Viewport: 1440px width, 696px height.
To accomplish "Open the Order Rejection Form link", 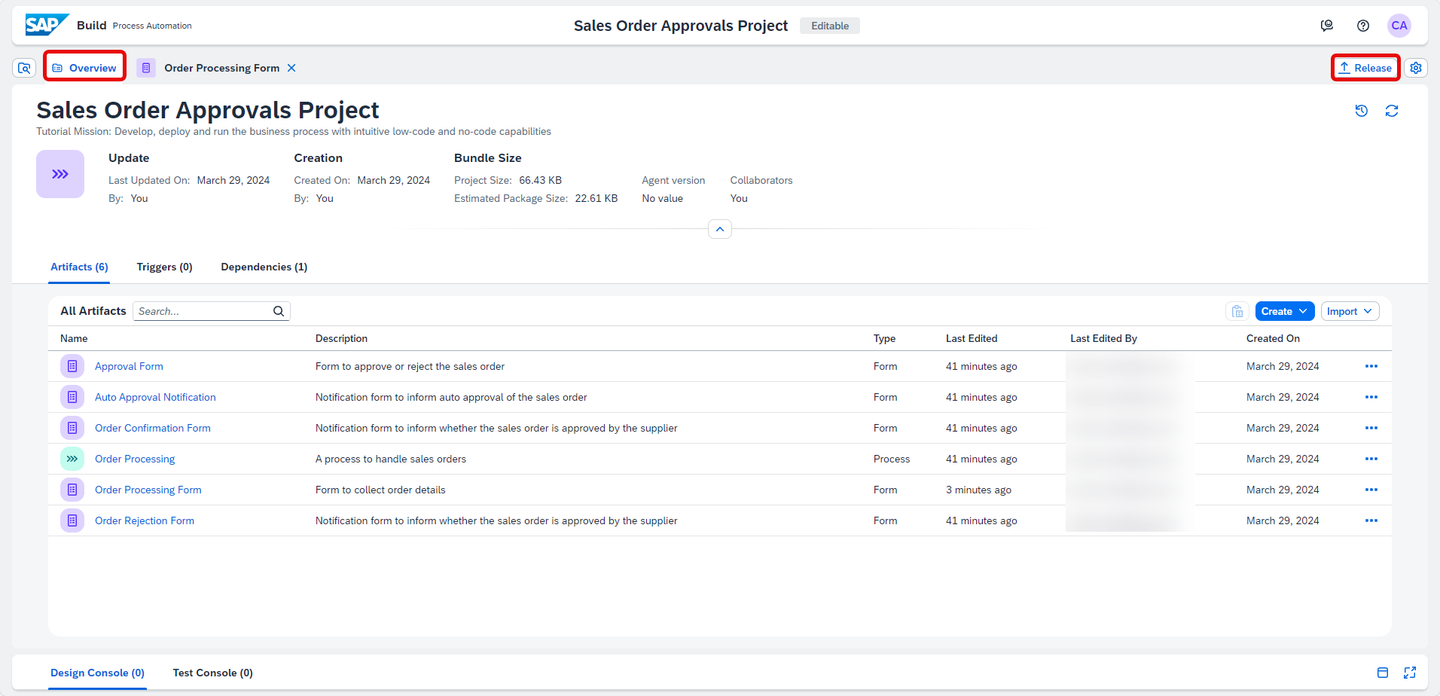I will (x=145, y=521).
